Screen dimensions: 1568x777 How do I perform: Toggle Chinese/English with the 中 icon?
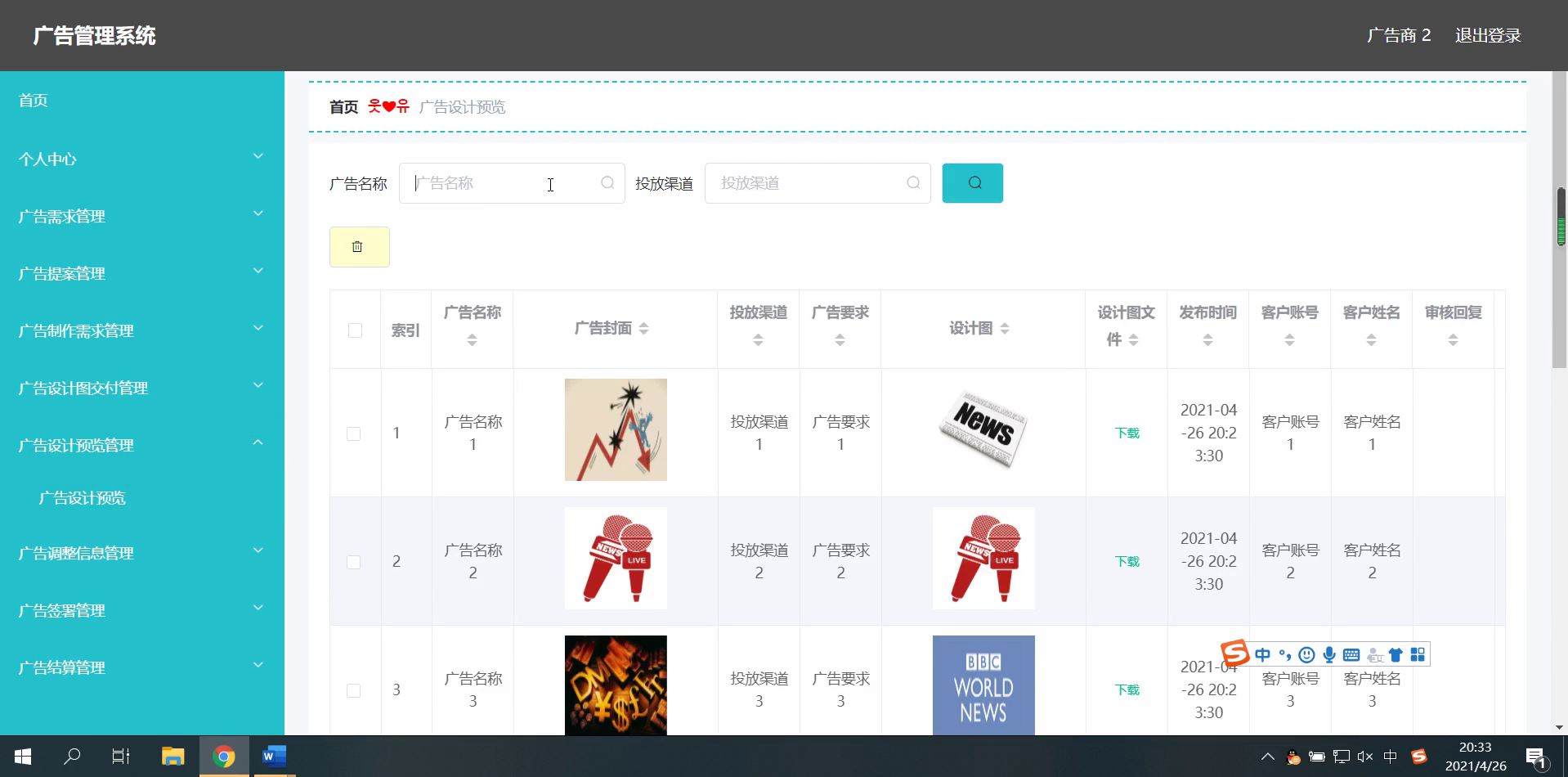click(x=1262, y=654)
